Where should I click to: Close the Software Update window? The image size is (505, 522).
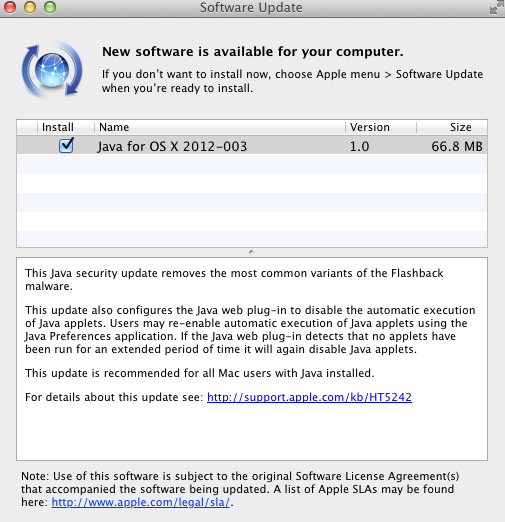click(10, 7)
